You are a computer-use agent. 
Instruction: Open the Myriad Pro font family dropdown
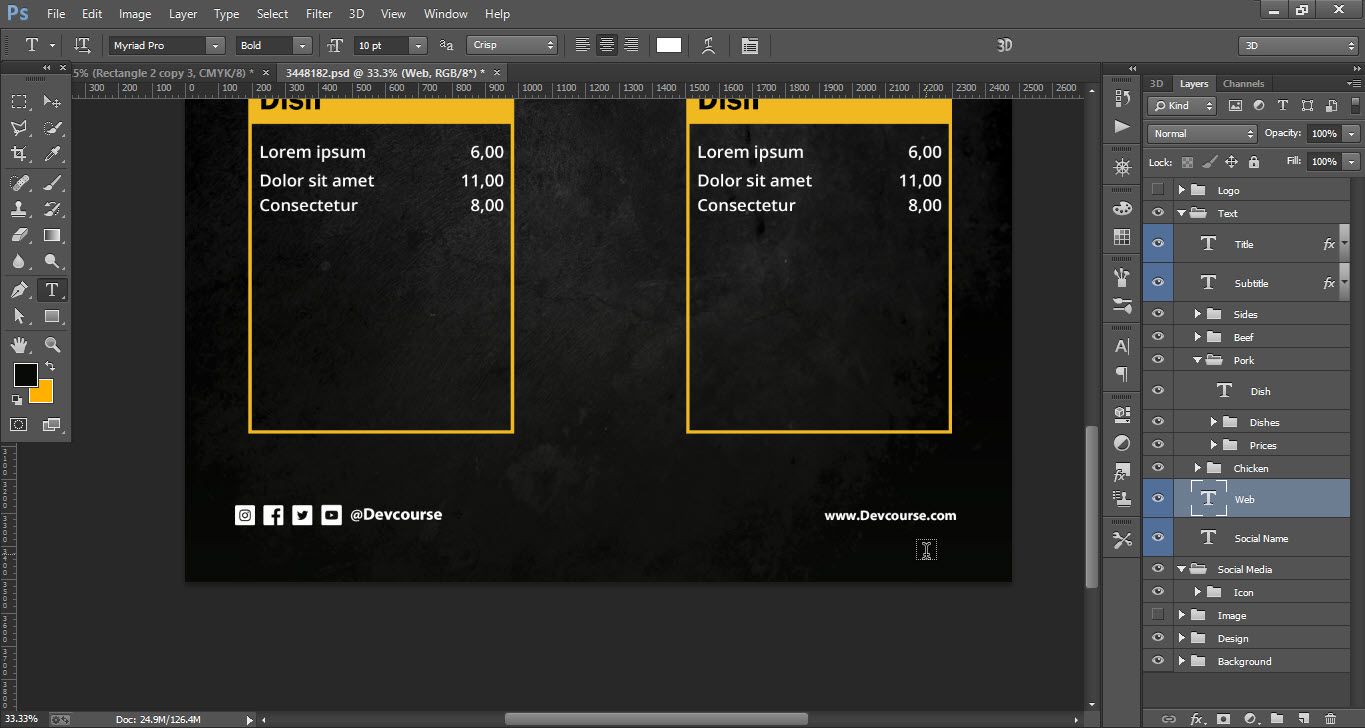[x=216, y=45]
